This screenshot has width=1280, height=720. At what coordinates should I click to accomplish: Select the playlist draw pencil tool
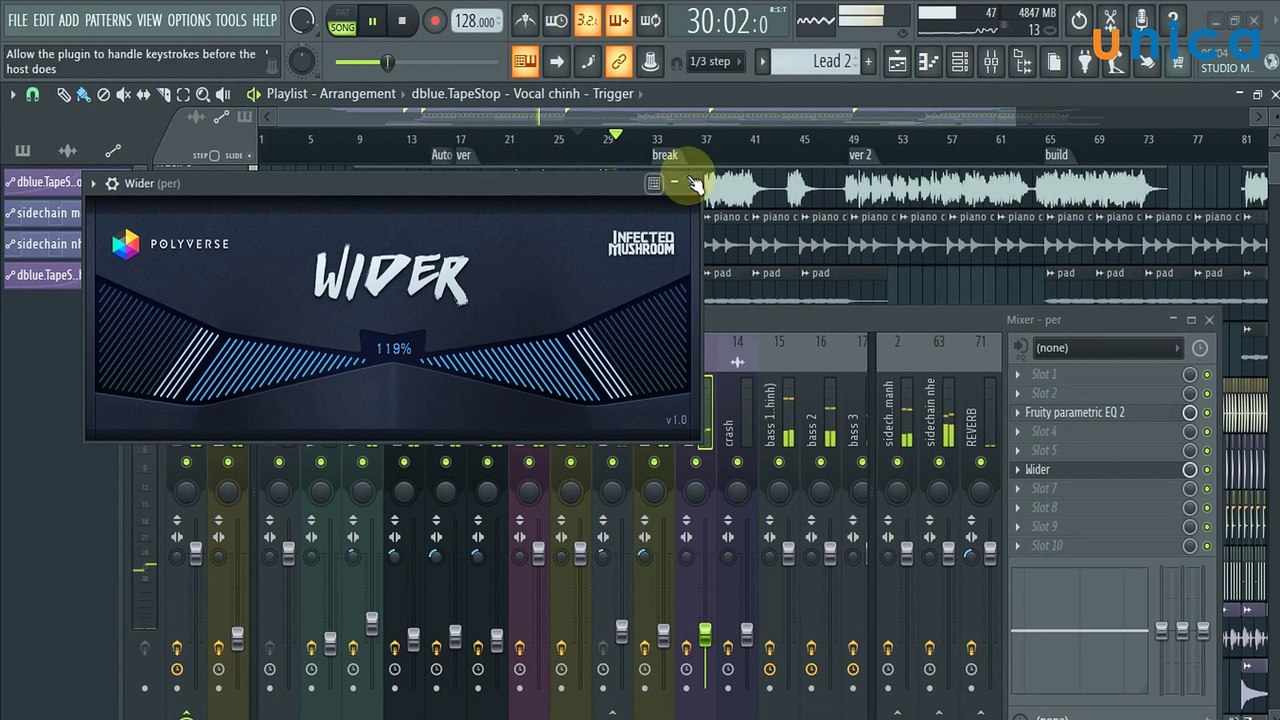(64, 94)
